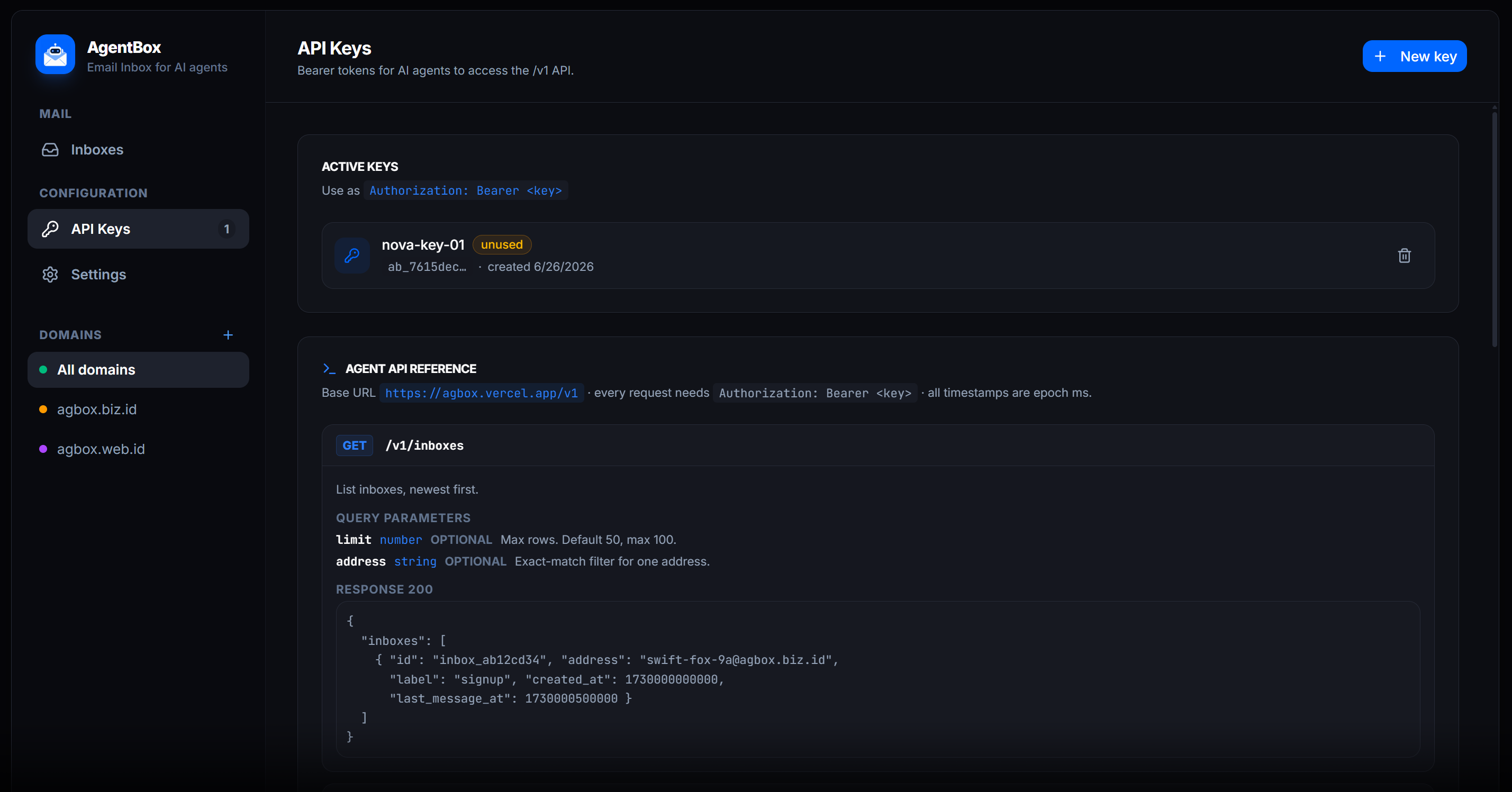Click the orange dot beside agbox.biz.id
Image resolution: width=1512 pixels, height=792 pixels.
43,409
